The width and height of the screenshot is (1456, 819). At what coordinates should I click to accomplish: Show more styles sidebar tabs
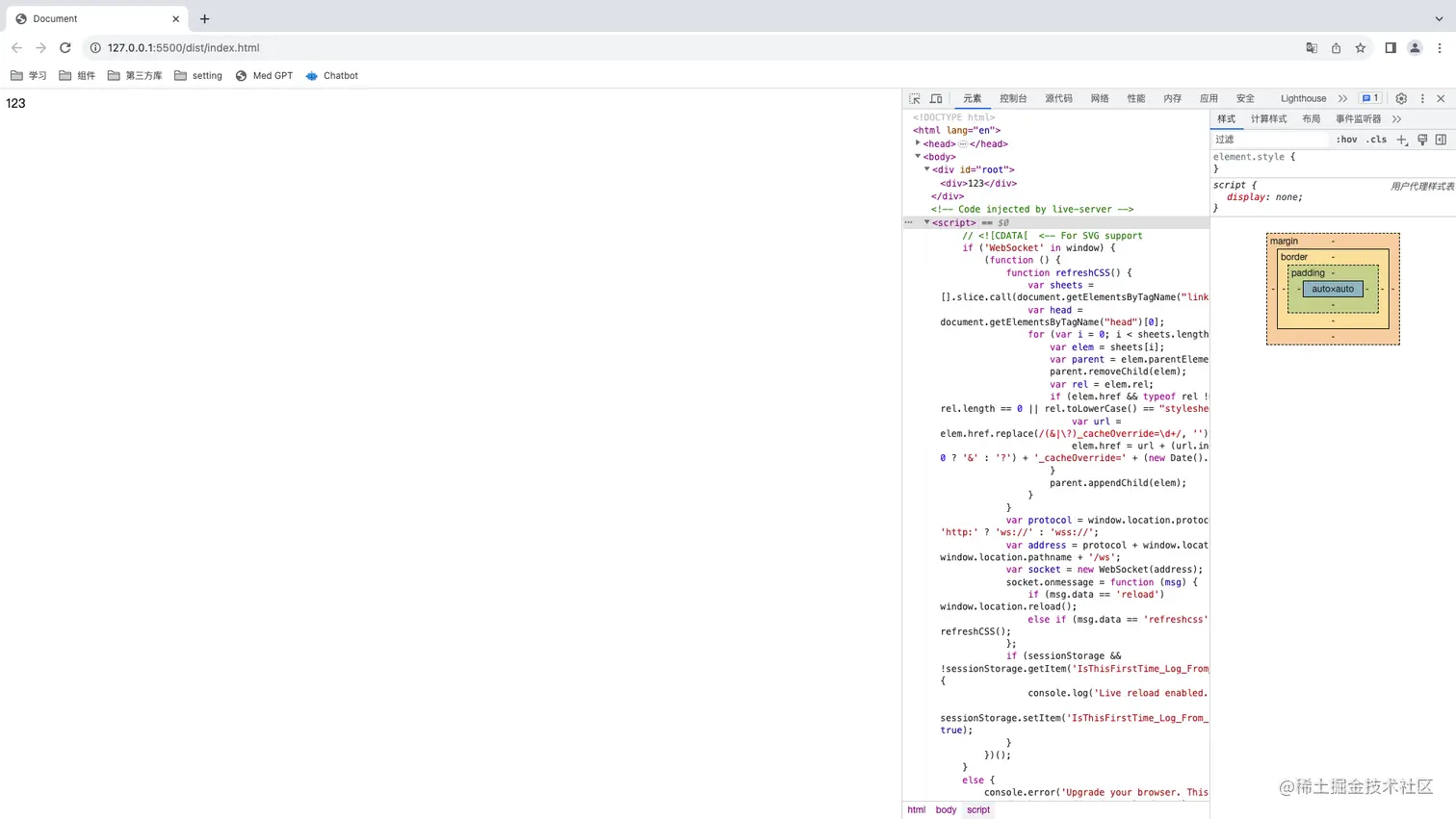1397,118
